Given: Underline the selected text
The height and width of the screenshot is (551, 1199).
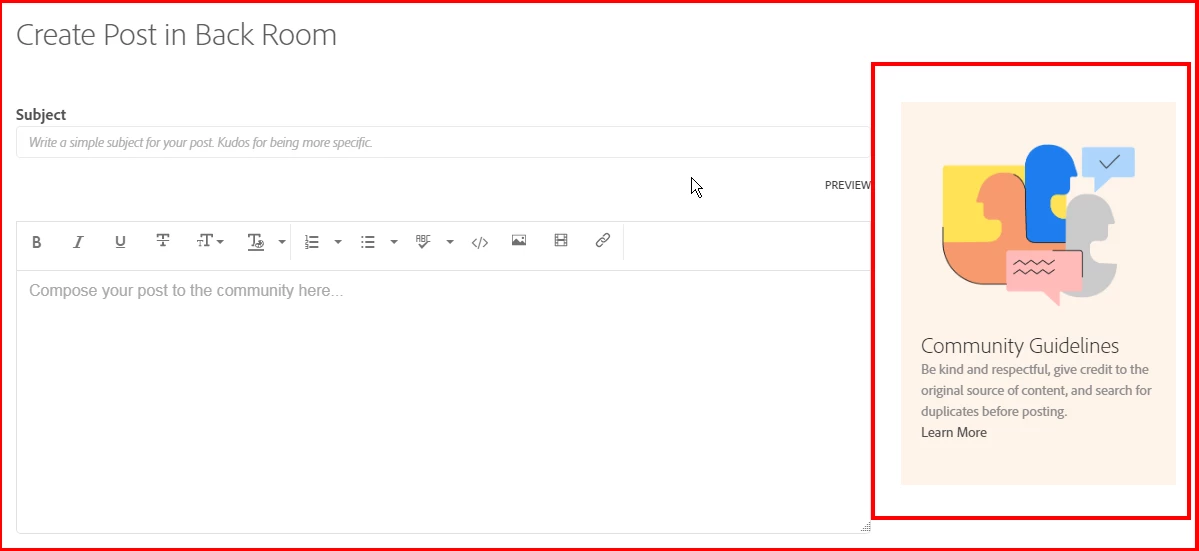Looking at the screenshot, I should pos(120,242).
